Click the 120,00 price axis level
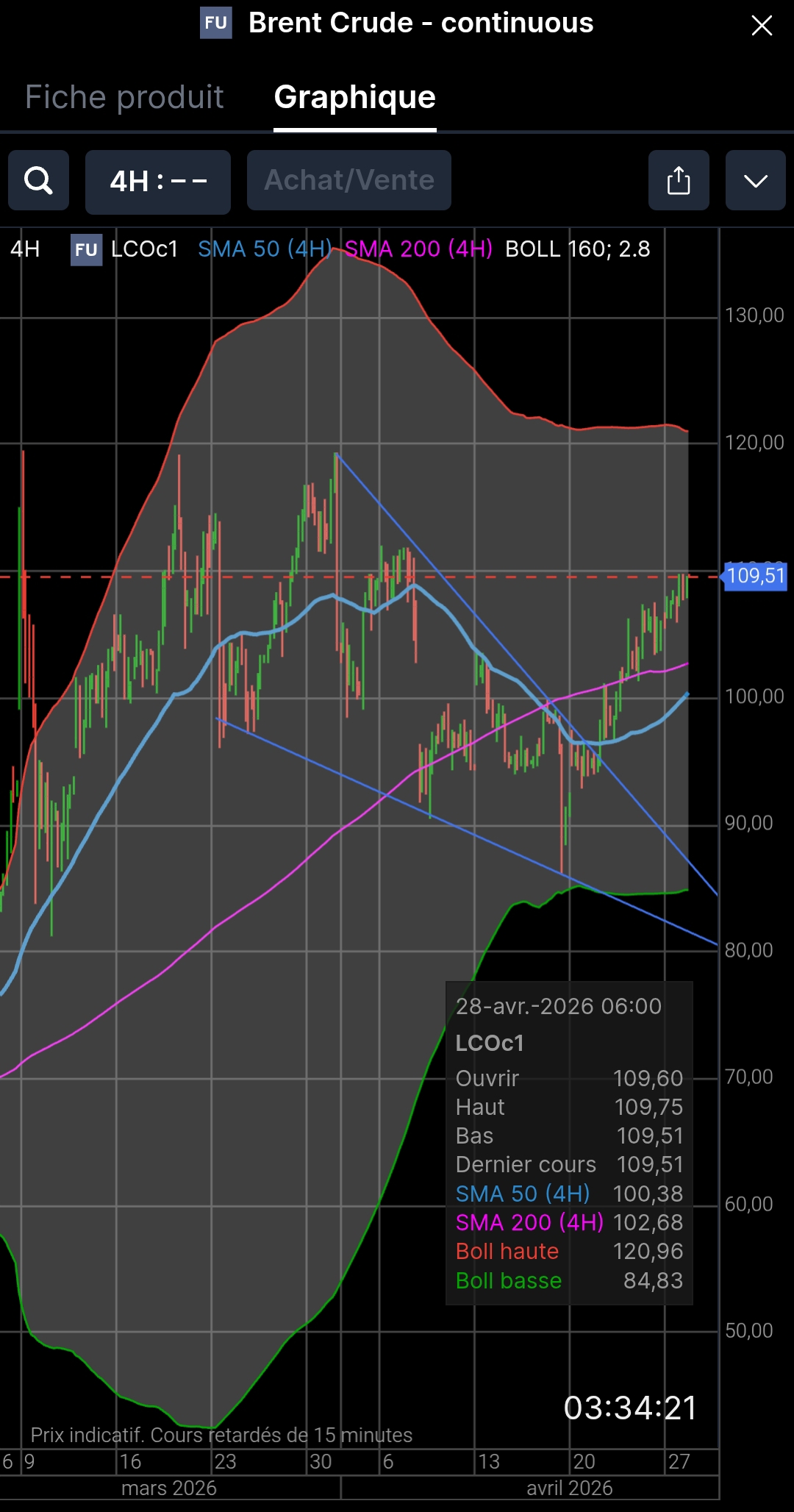Image resolution: width=794 pixels, height=1512 pixels. [x=754, y=443]
